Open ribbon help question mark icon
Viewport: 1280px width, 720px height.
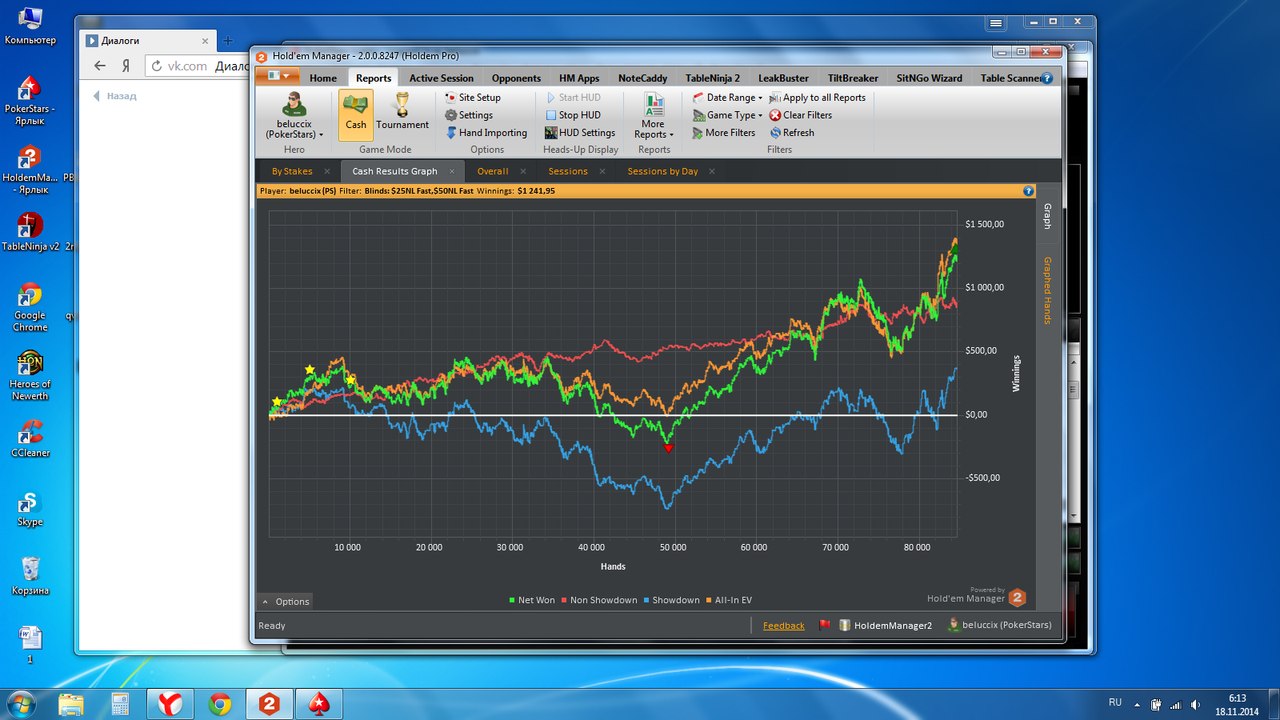point(1047,78)
